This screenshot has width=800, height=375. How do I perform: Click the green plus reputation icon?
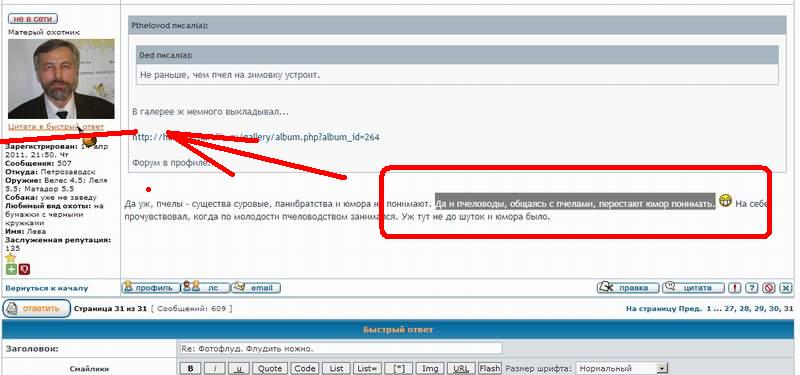tap(11, 269)
